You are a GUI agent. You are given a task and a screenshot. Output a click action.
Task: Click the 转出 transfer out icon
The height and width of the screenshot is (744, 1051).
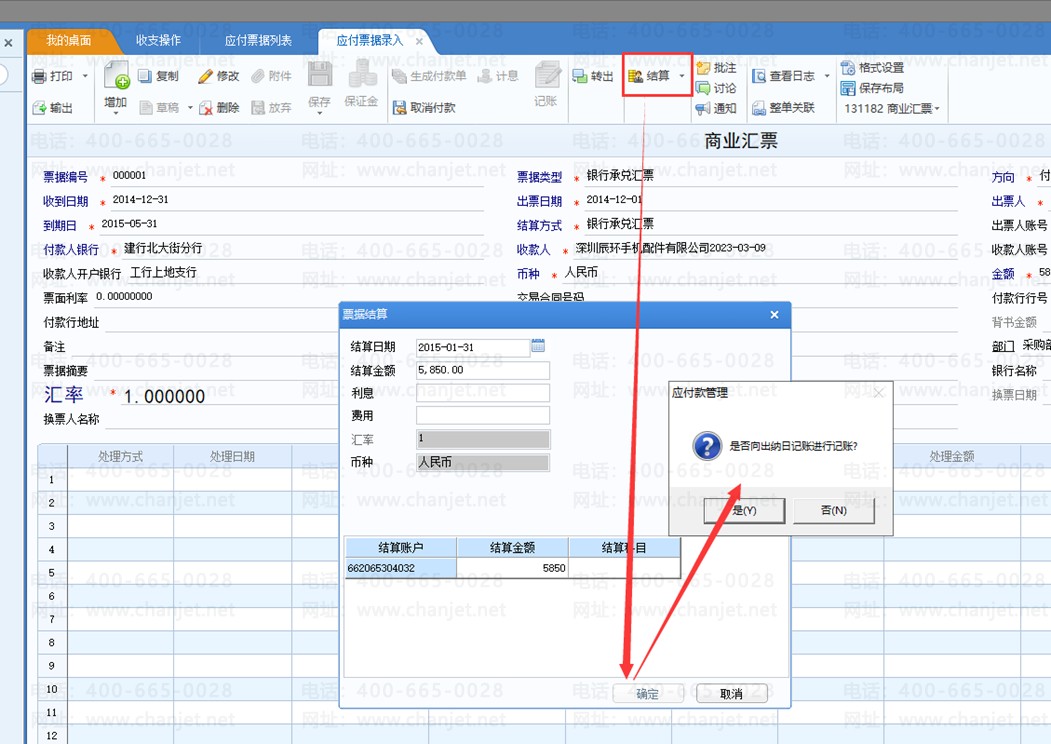[x=580, y=76]
